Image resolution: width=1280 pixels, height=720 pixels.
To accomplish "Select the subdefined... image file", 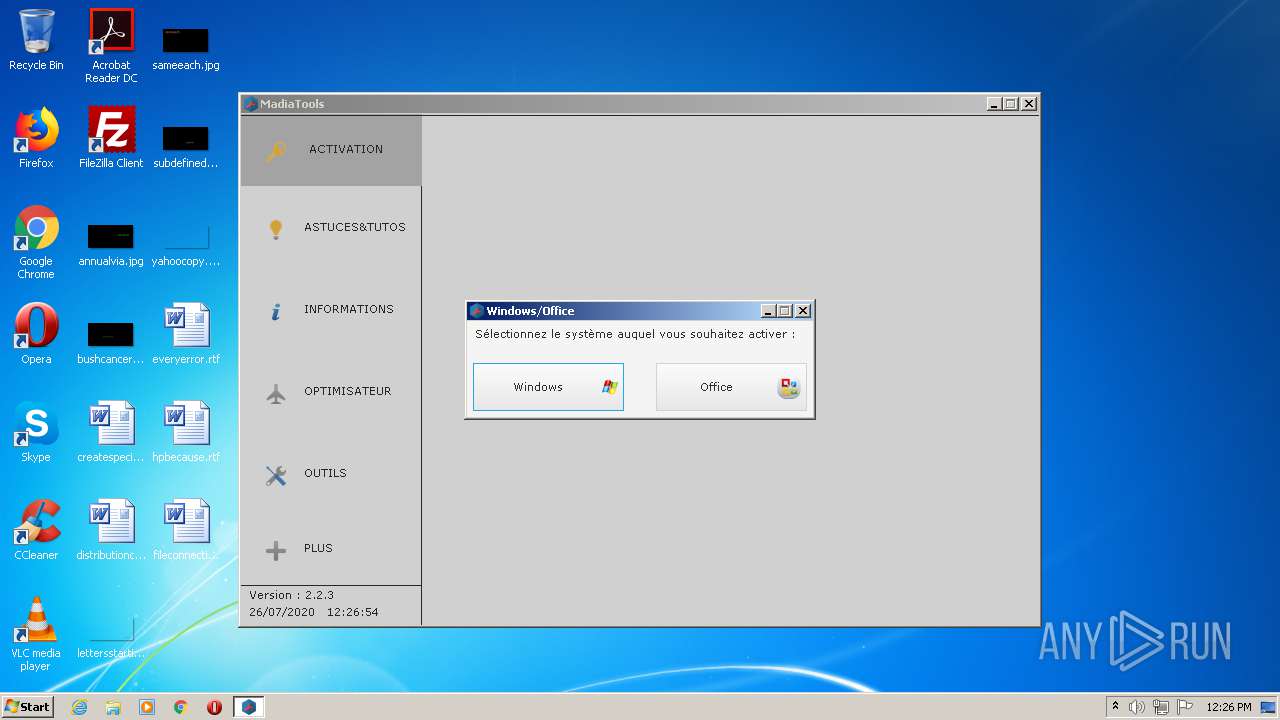I will (x=186, y=146).
